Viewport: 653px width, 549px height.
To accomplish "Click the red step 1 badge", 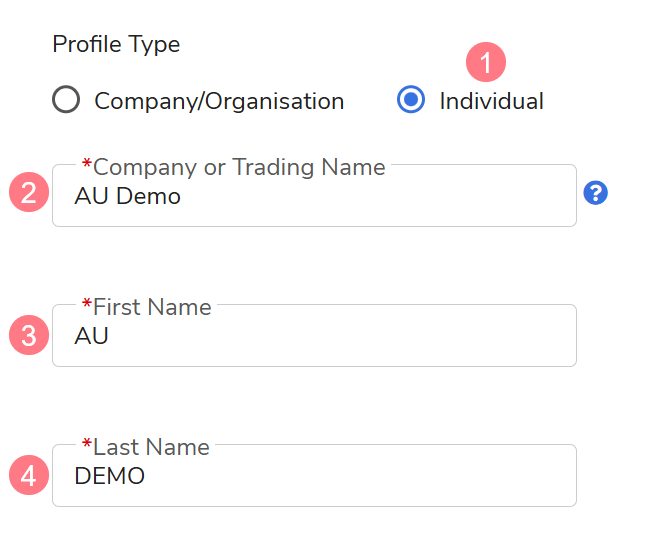I will pos(486,63).
